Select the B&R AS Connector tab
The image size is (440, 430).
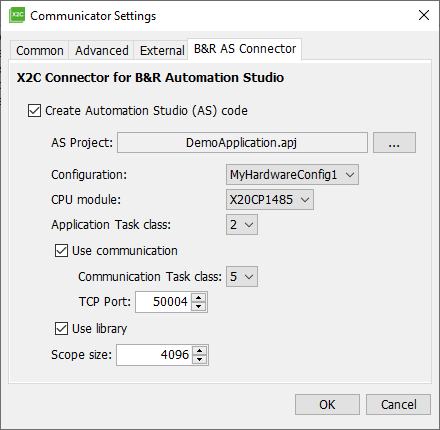coord(245,49)
